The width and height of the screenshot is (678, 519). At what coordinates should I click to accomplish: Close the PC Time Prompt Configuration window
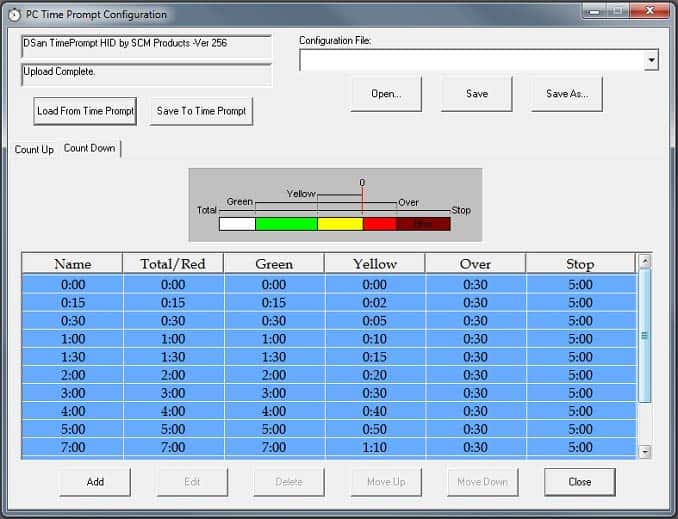(650, 11)
